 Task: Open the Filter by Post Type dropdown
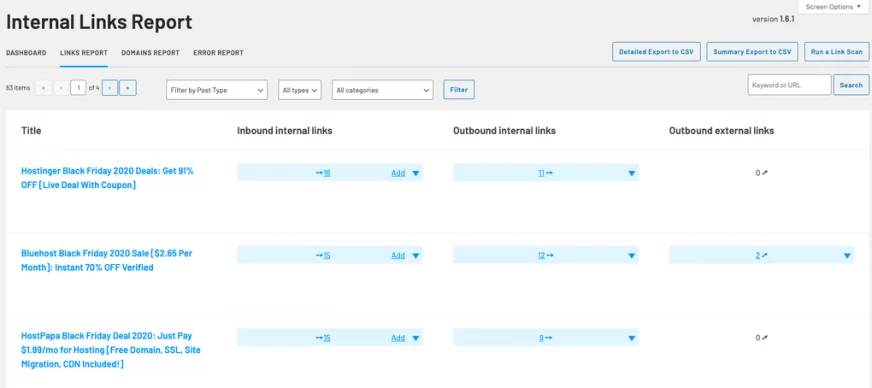(x=217, y=90)
